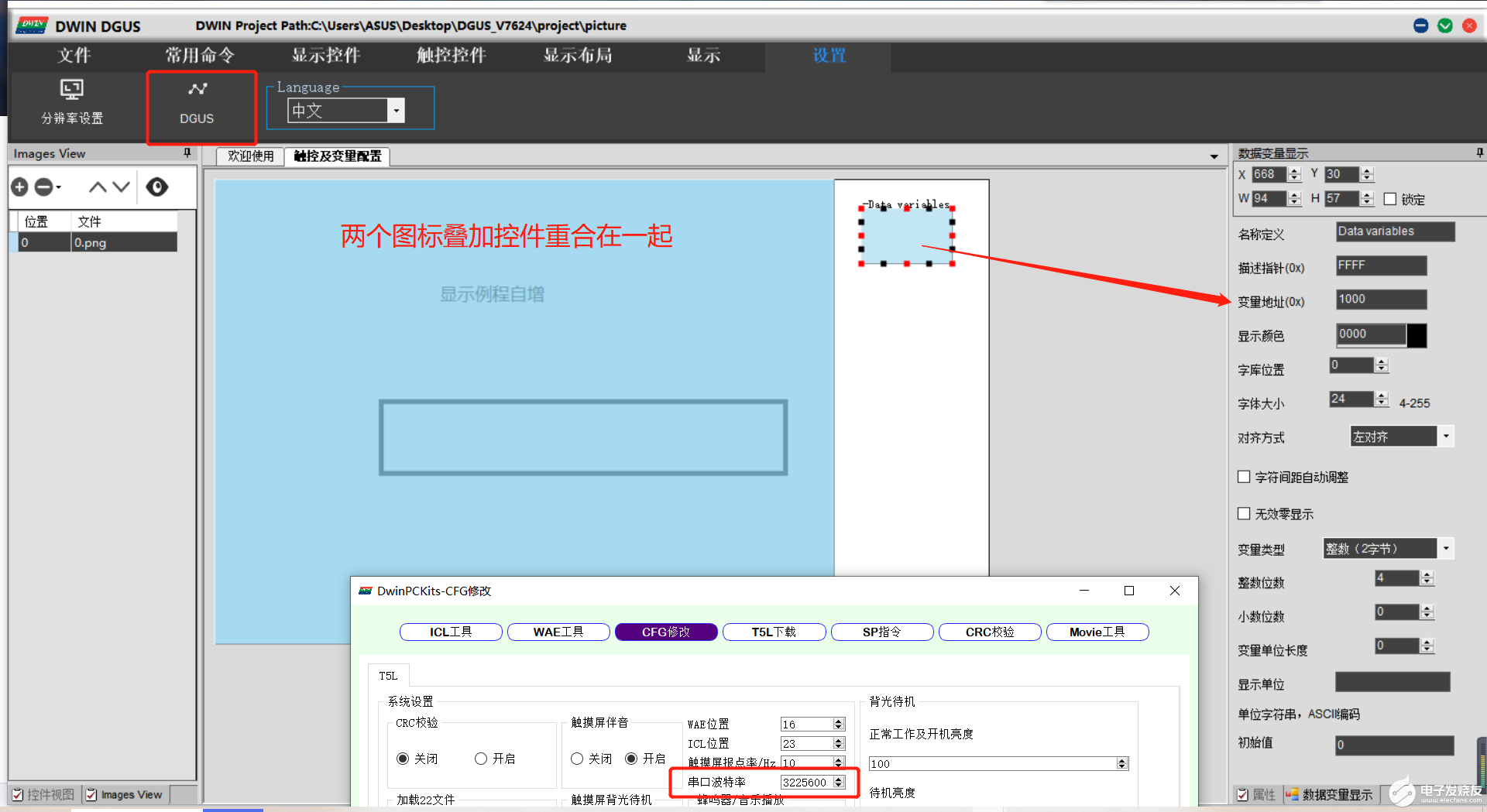Select the T5L tab
The height and width of the screenshot is (812, 1487).
388,676
